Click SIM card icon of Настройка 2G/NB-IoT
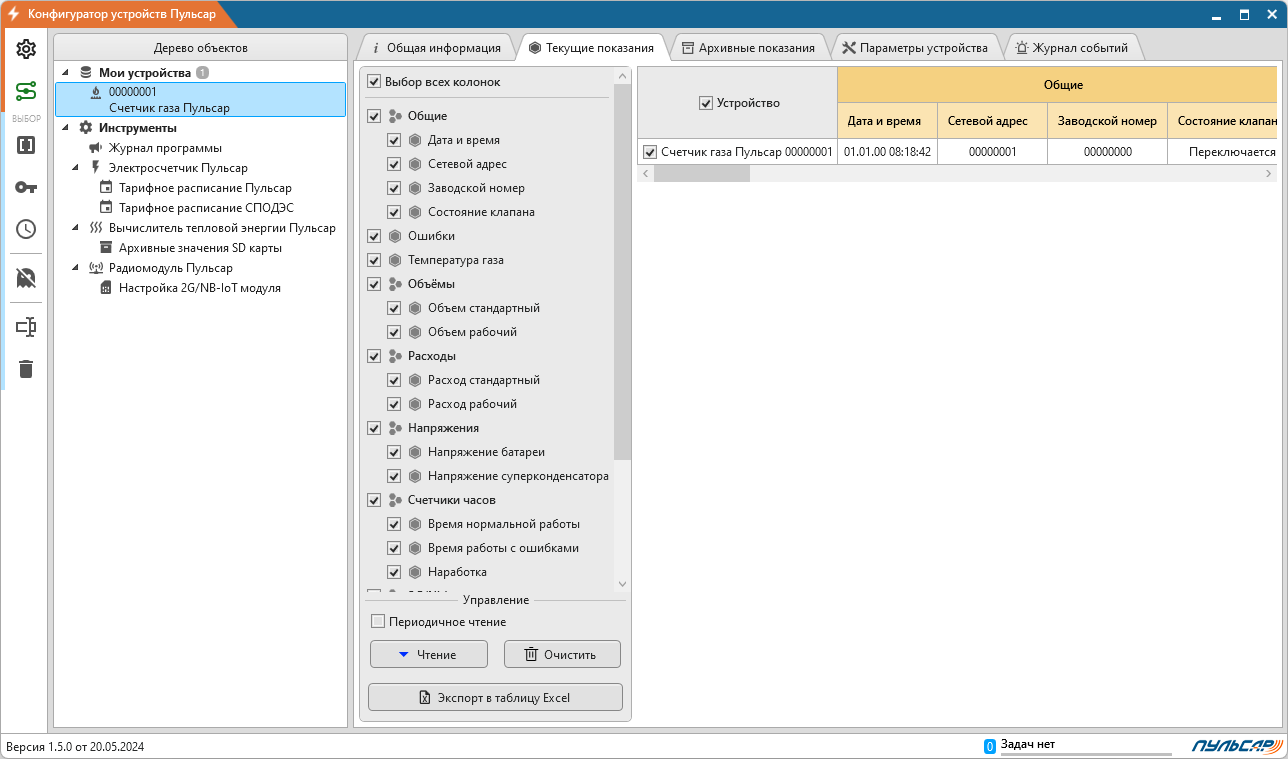 (106, 288)
